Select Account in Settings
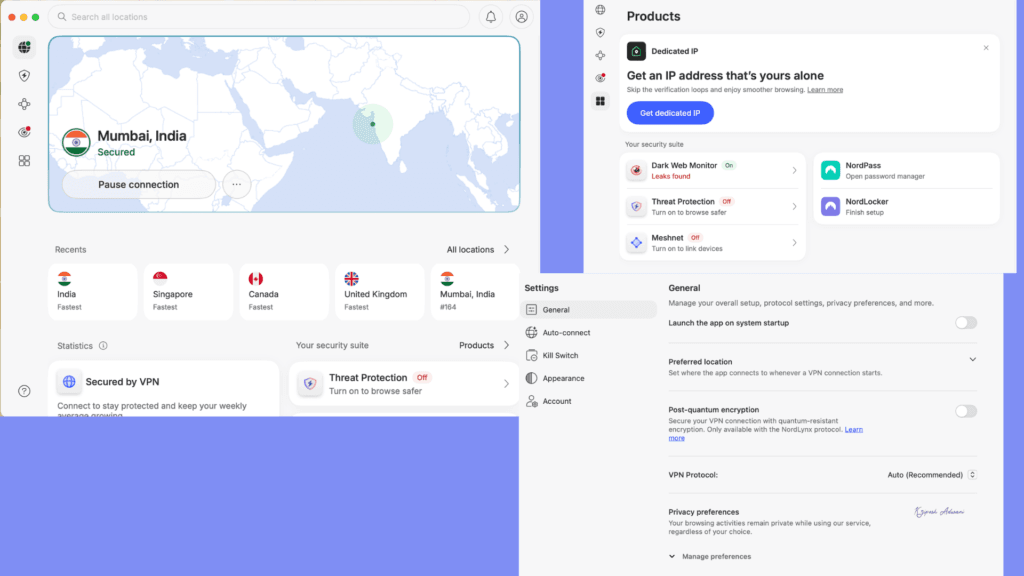Screen dimensions: 1024x576 (x=590, y=401)
